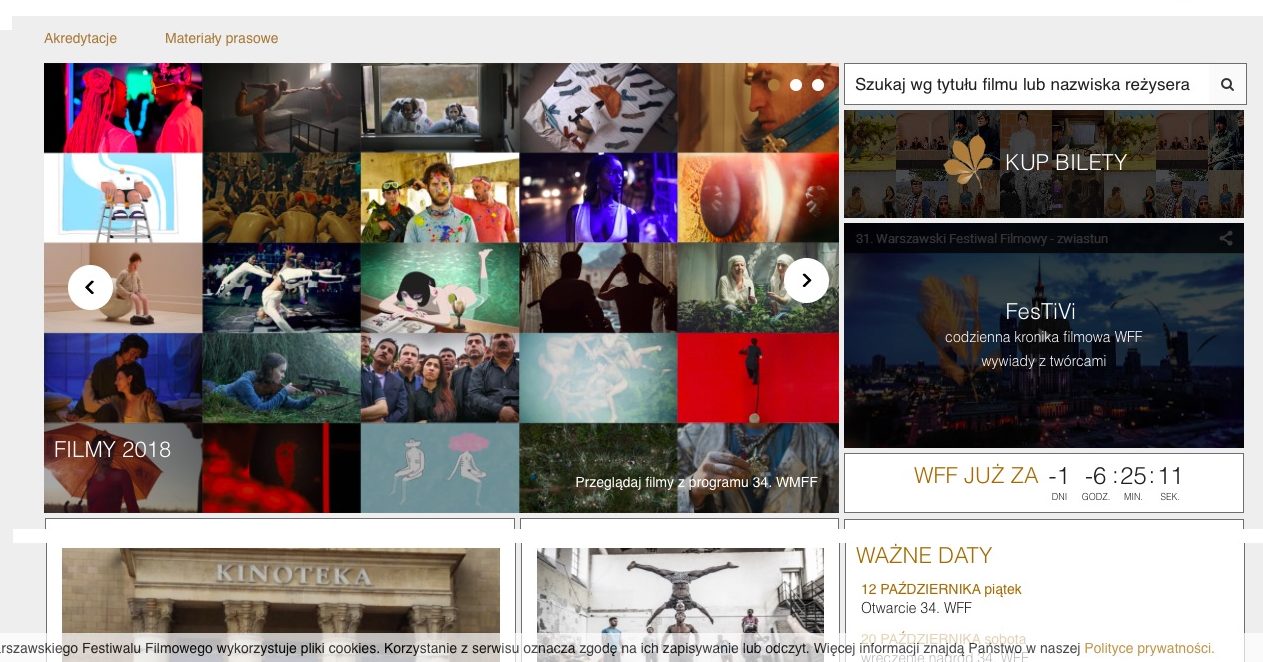
Task: Click the golden leaf logo beside KUP BILETY
Action: pos(969,162)
